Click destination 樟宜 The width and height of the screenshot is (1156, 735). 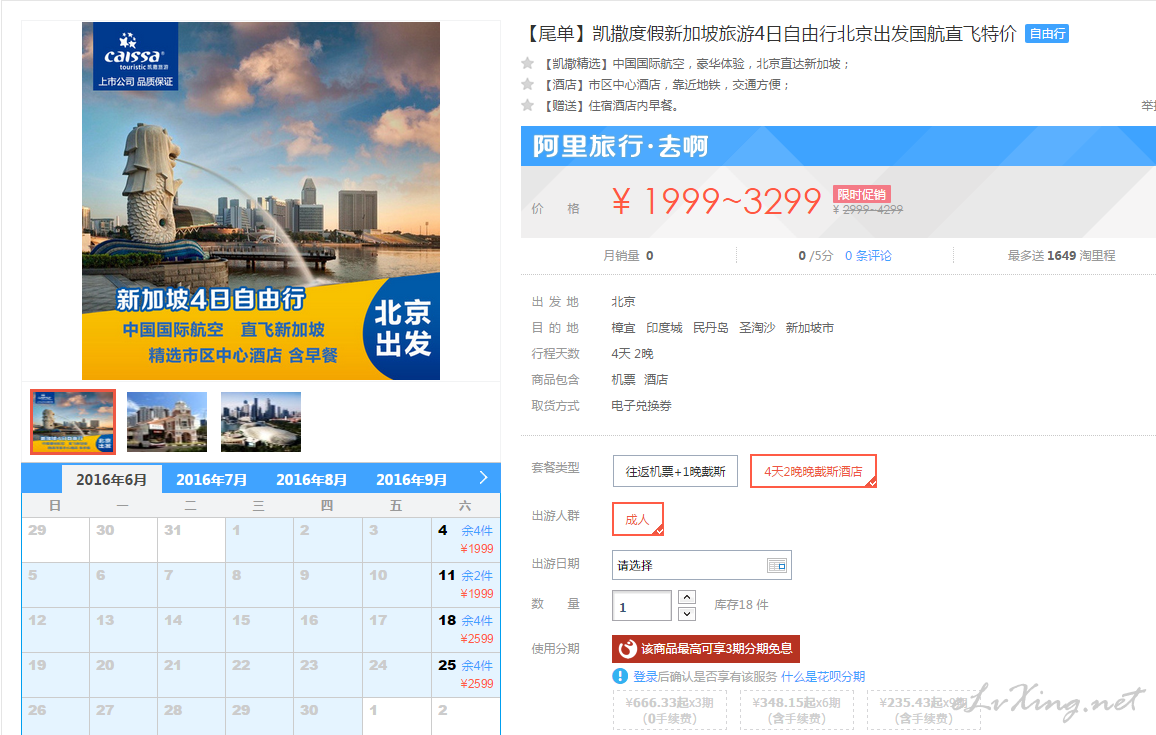[623, 328]
